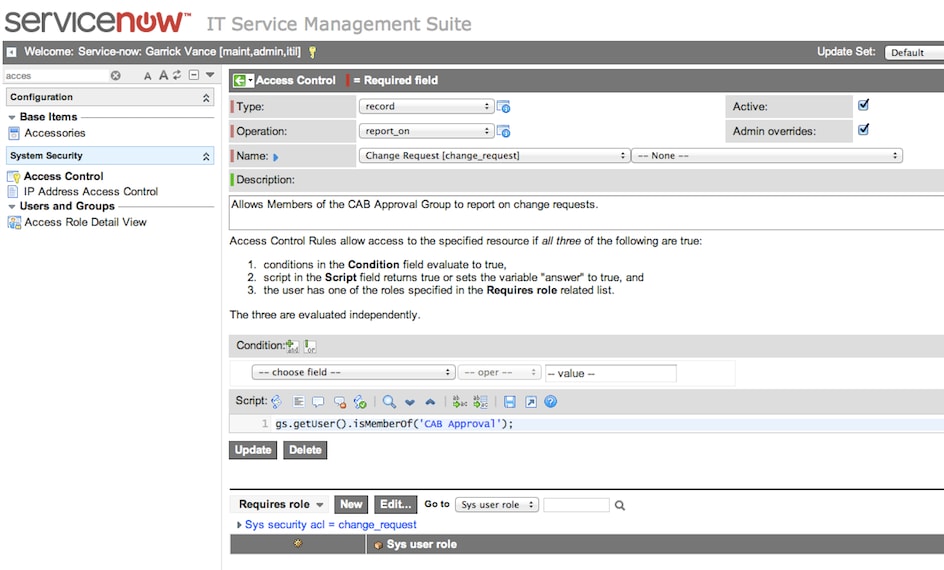Click the Access Role Detail View icon
The image size is (944, 570).
click(x=14, y=223)
